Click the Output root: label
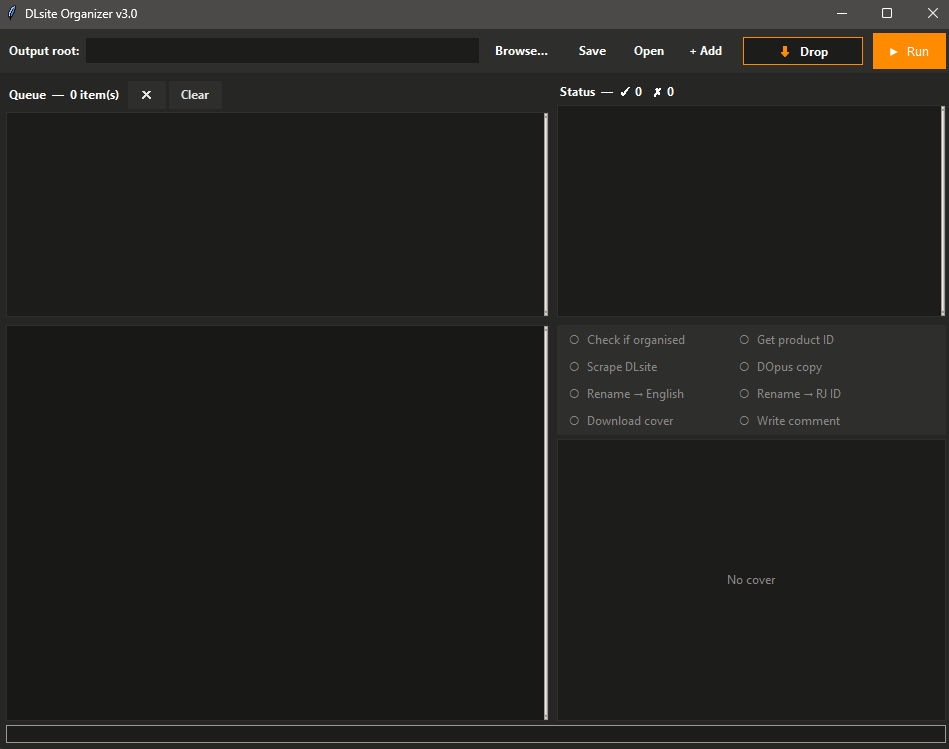This screenshot has height=749, width=949. pos(44,51)
